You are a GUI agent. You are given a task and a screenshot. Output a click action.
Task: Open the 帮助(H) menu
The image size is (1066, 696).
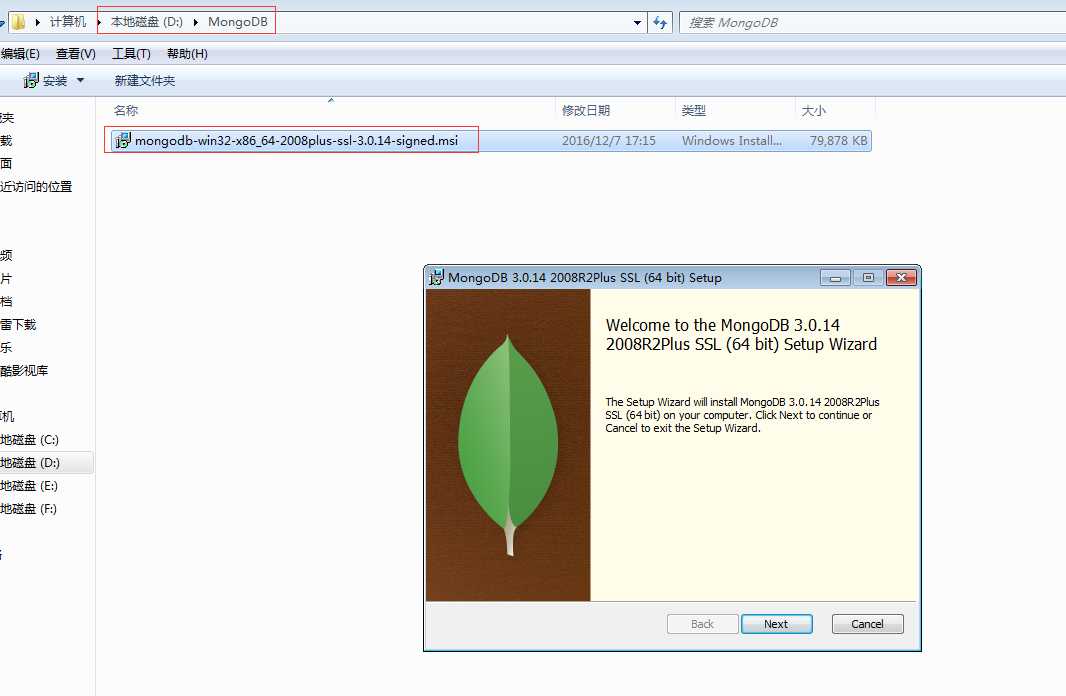[187, 54]
